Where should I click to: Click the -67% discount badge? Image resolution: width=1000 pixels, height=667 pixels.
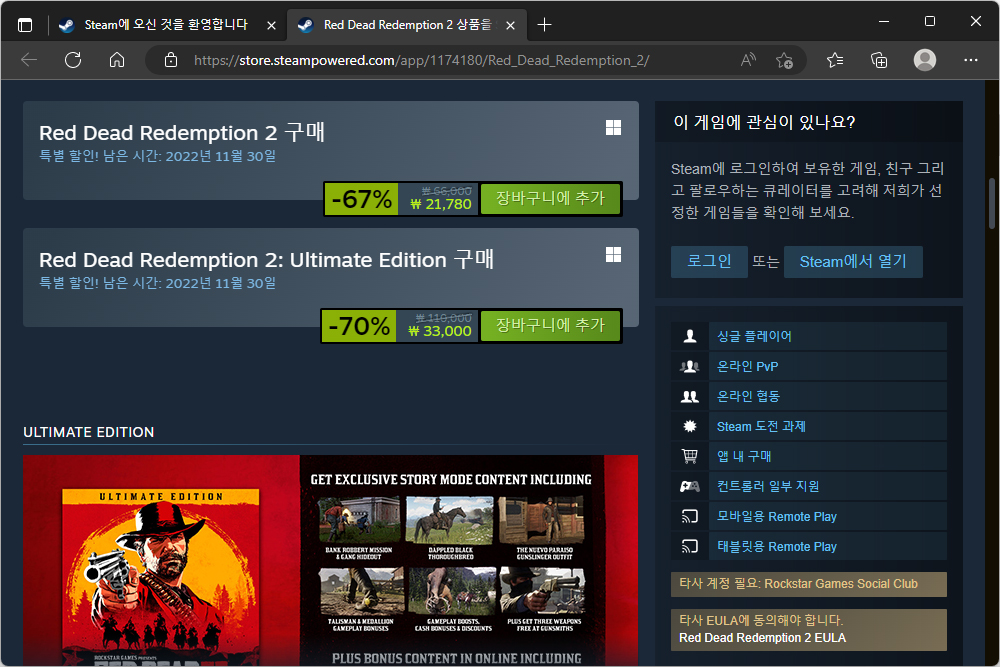(362, 199)
